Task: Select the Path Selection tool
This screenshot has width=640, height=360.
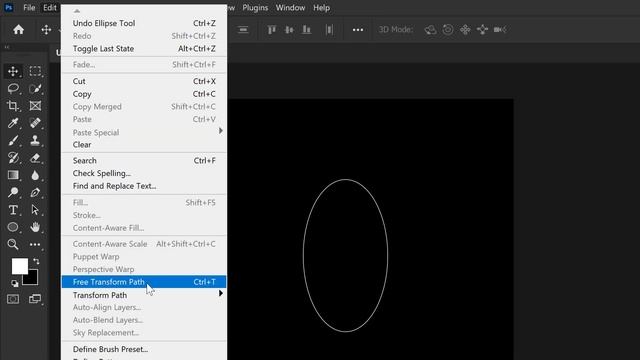Action: point(35,210)
